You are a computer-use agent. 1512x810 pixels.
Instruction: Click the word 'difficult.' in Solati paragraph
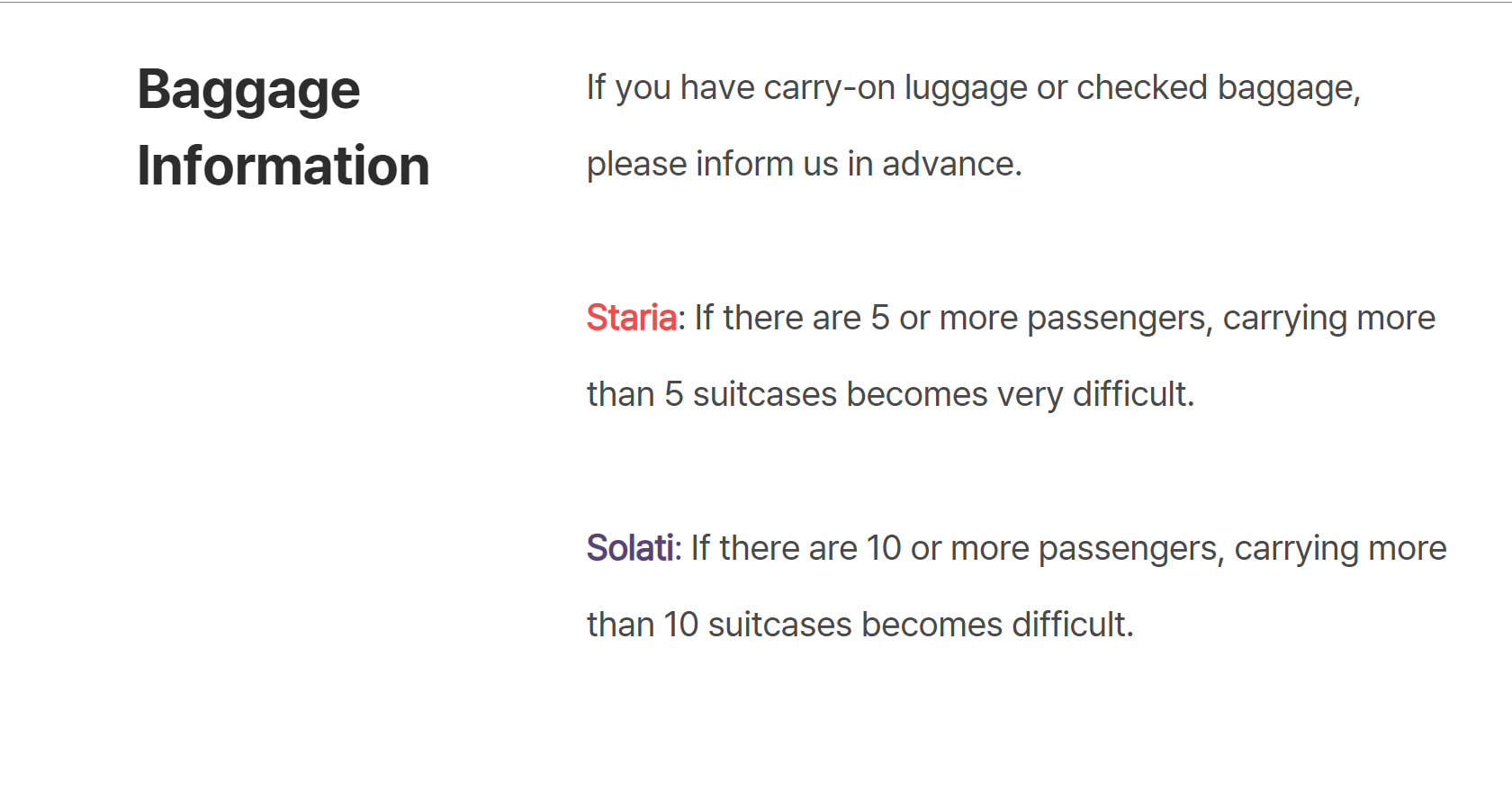1072,625
